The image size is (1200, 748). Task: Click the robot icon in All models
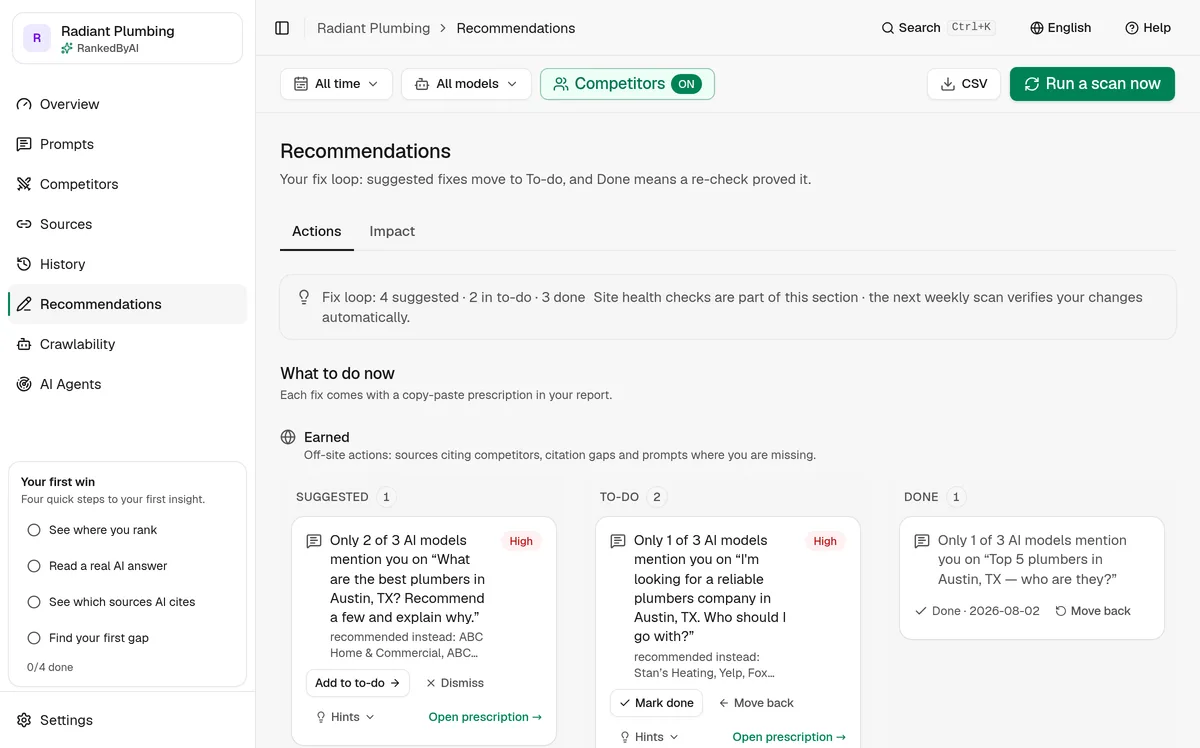click(421, 84)
